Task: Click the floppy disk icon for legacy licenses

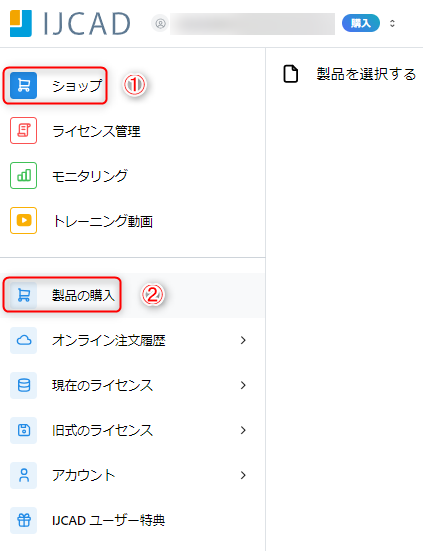Action: (24, 430)
